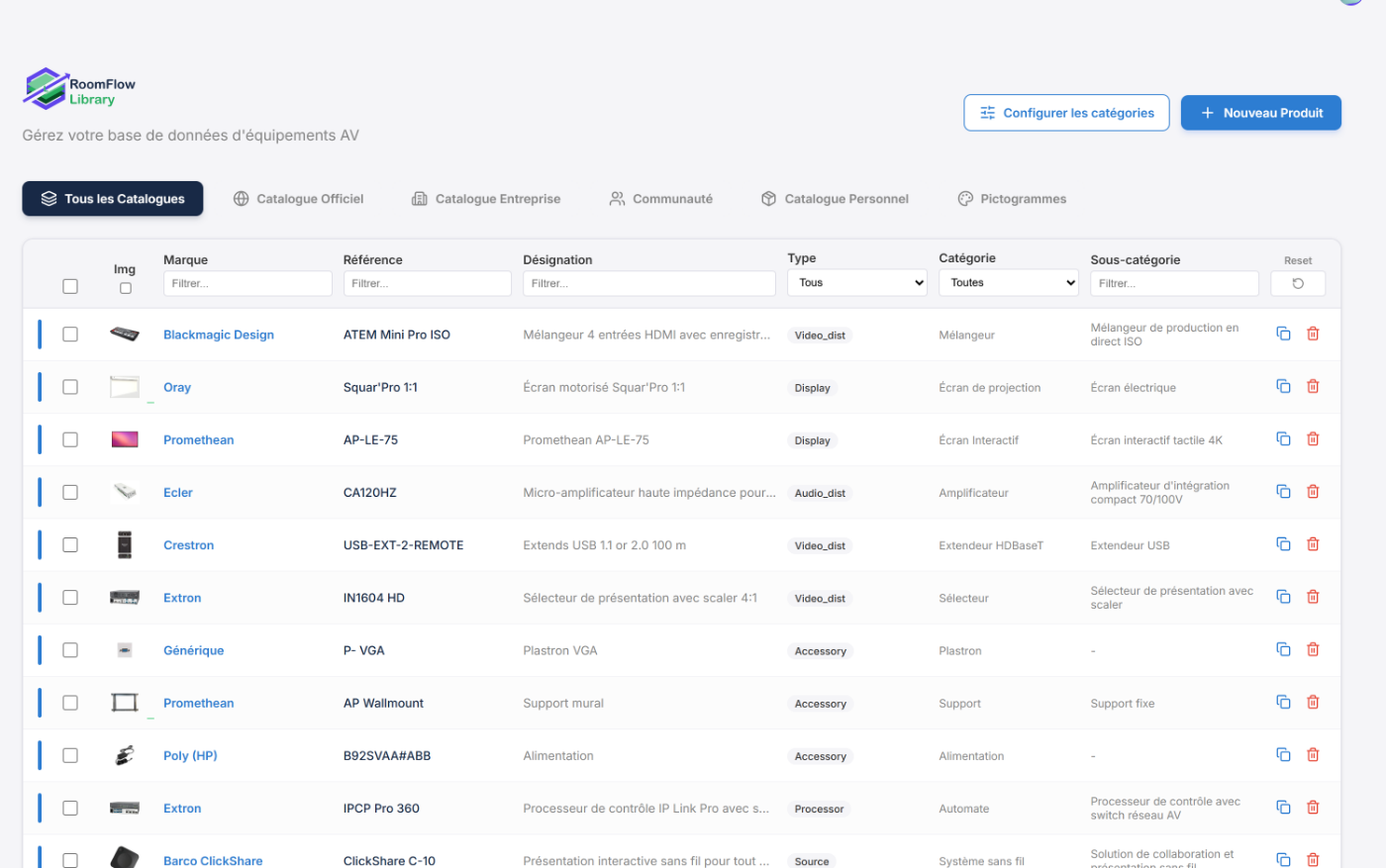Image resolution: width=1386 pixels, height=868 pixels.
Task: Click the reset filters refresh icon
Action: point(1298,283)
